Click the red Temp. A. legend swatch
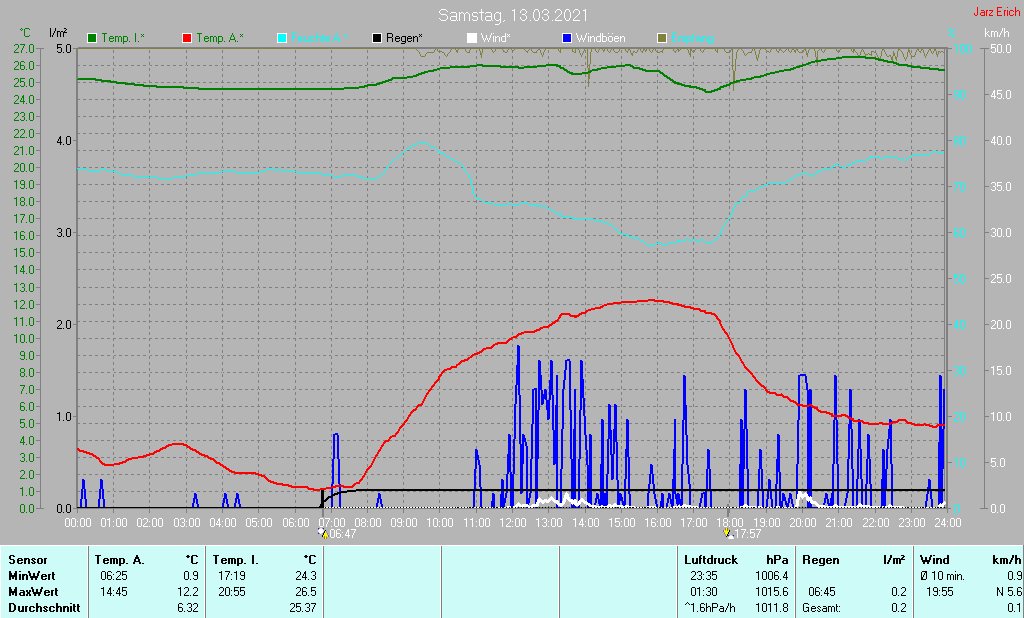This screenshot has height=618, width=1024. tap(187, 39)
